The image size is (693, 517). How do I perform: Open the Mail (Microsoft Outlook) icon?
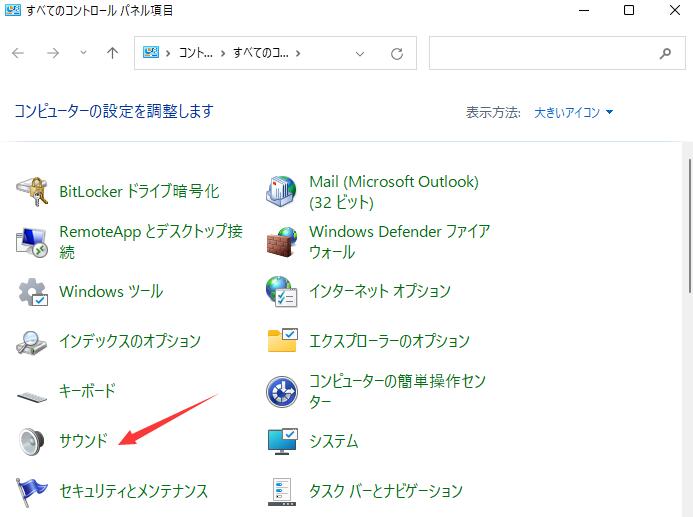click(x=282, y=191)
